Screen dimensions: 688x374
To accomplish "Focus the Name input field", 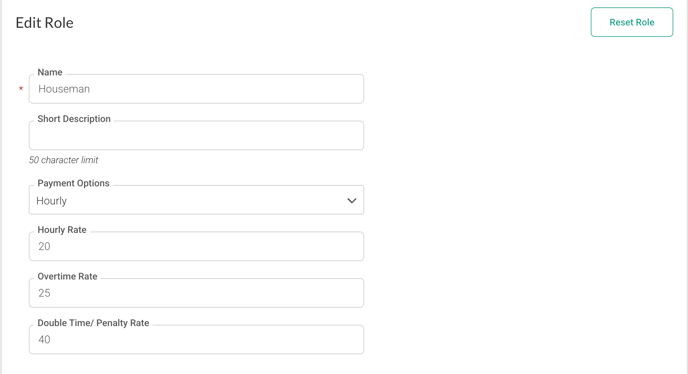I will tap(196, 89).
